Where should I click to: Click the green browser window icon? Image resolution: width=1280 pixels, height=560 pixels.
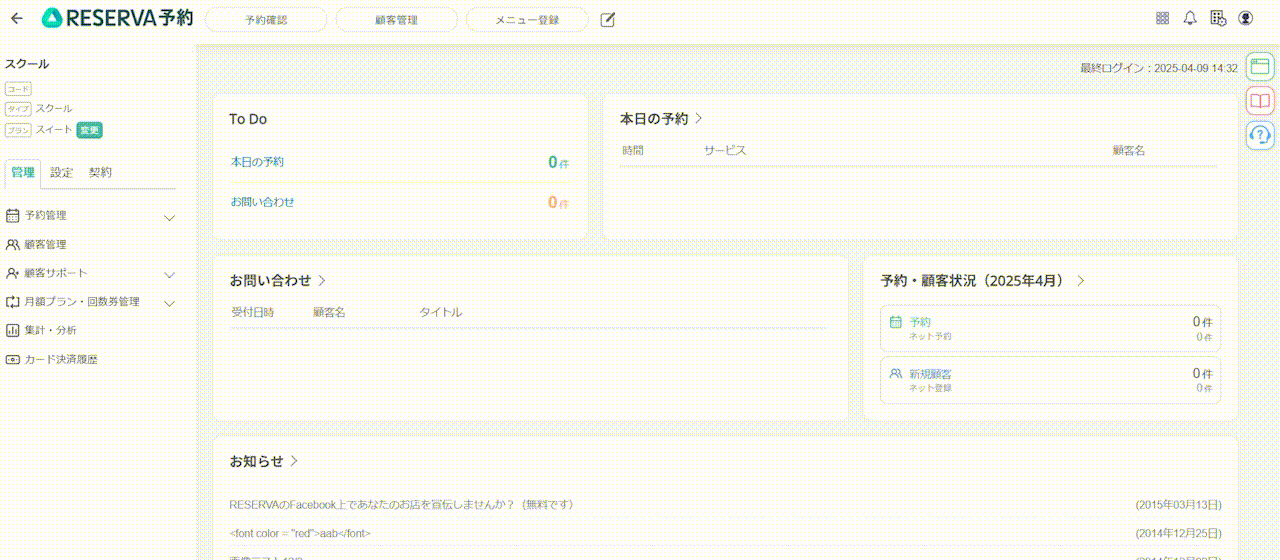pyautogui.click(x=1260, y=66)
